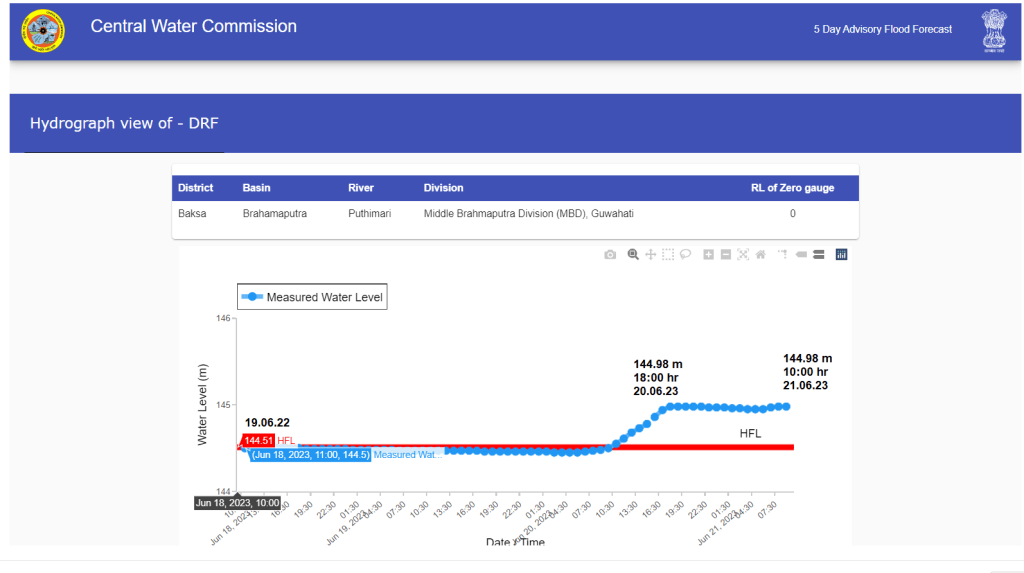Click the Autoscale icon
This screenshot has width=1024, height=573.
743,255
